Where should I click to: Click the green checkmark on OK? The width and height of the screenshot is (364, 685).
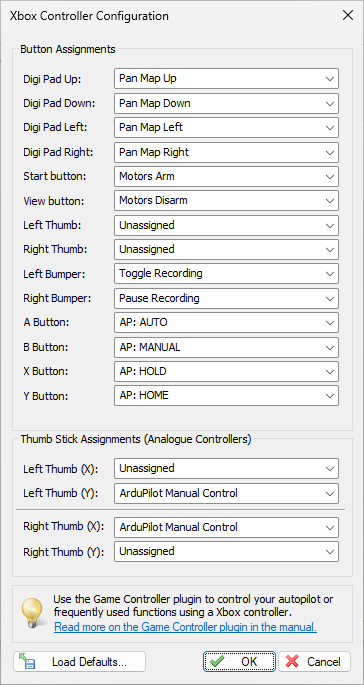tap(217, 661)
